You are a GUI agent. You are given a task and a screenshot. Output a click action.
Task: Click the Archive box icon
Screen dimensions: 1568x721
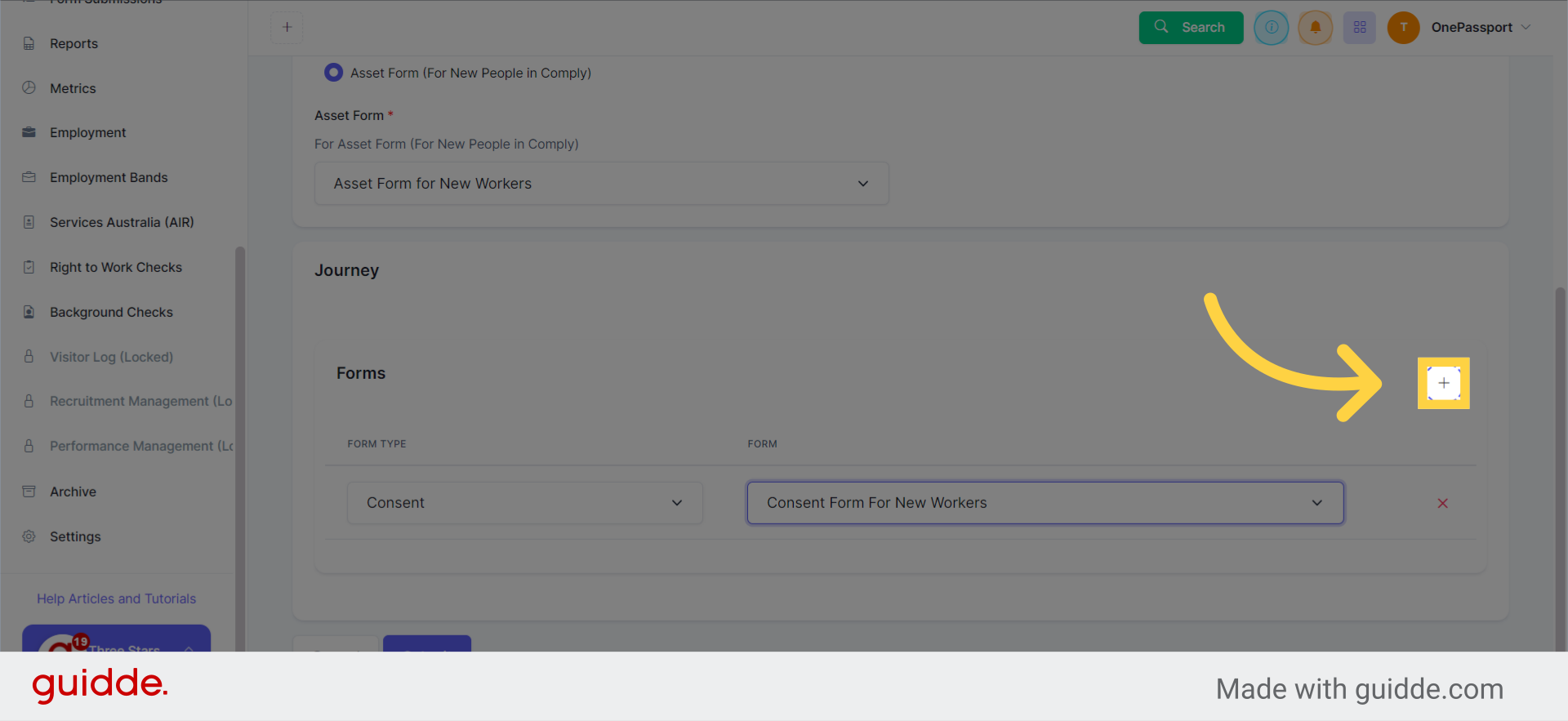pyautogui.click(x=29, y=492)
